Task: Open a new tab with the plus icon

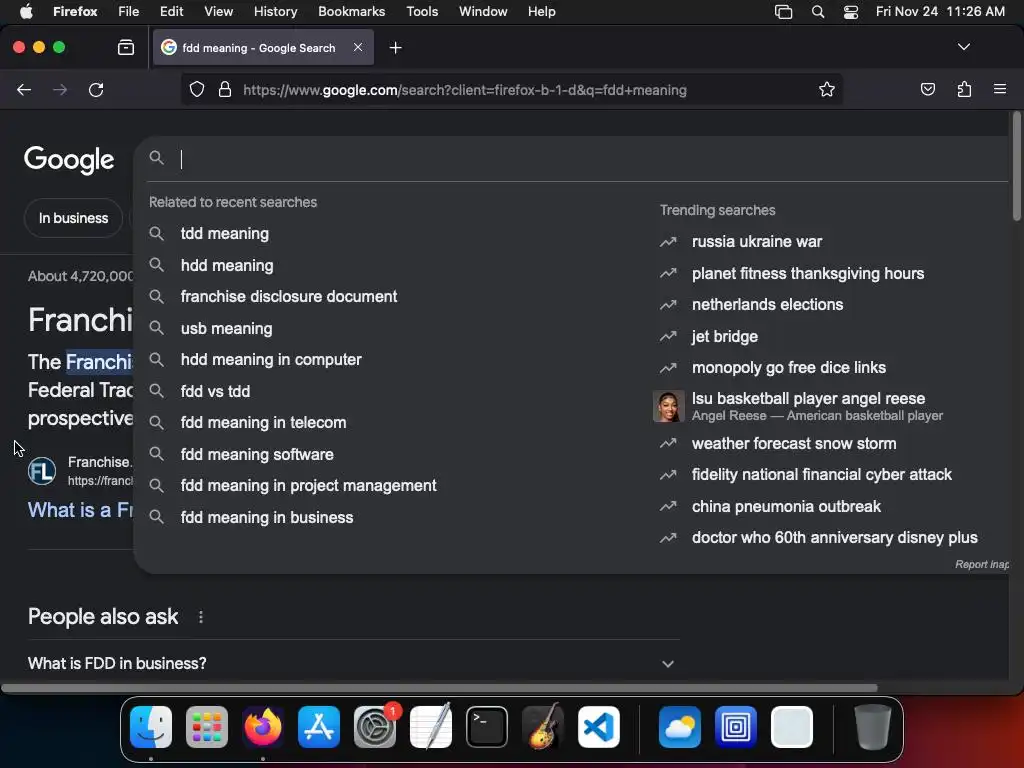Action: tap(395, 48)
